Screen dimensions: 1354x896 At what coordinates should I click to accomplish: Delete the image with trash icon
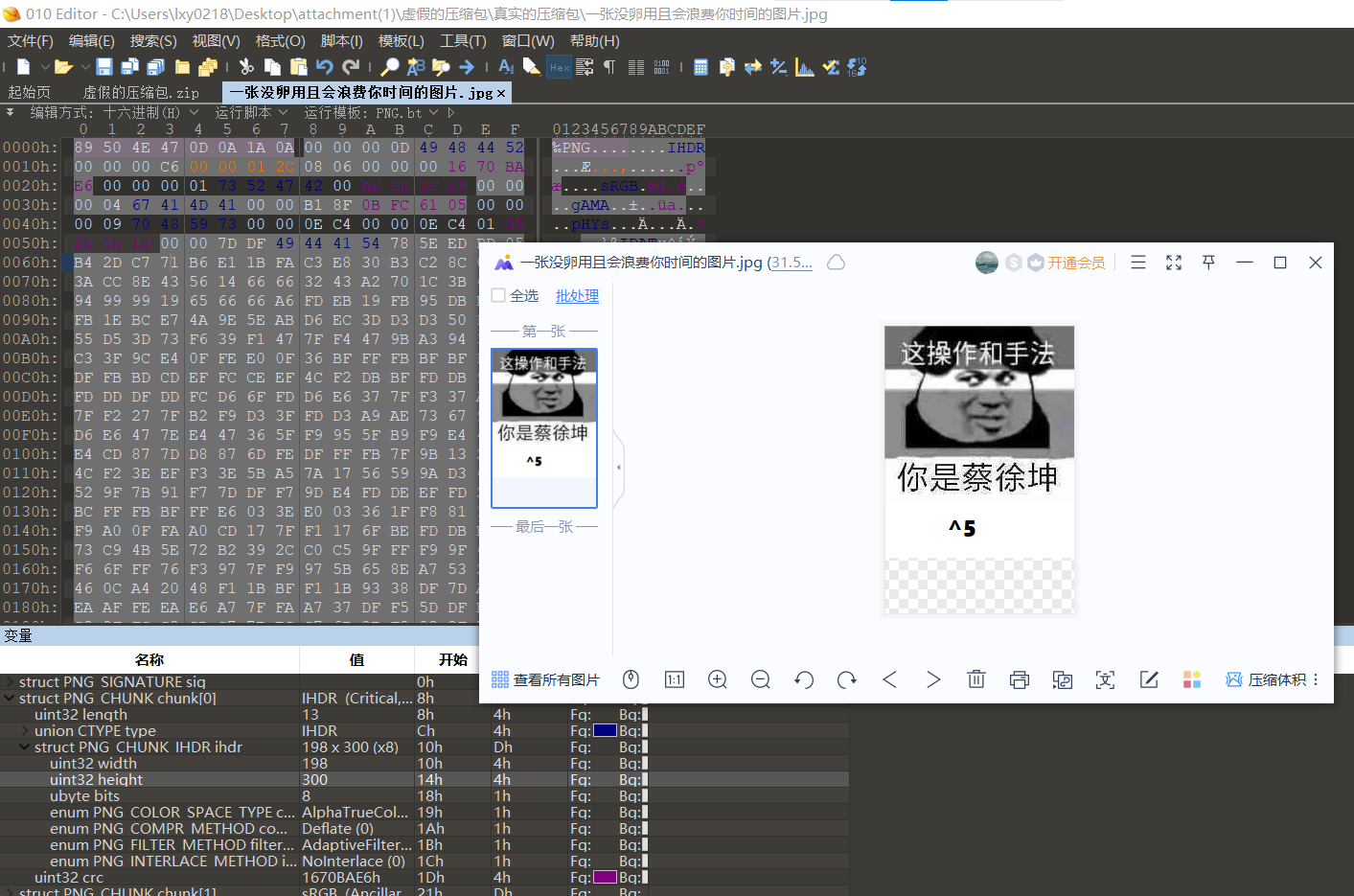coord(975,679)
